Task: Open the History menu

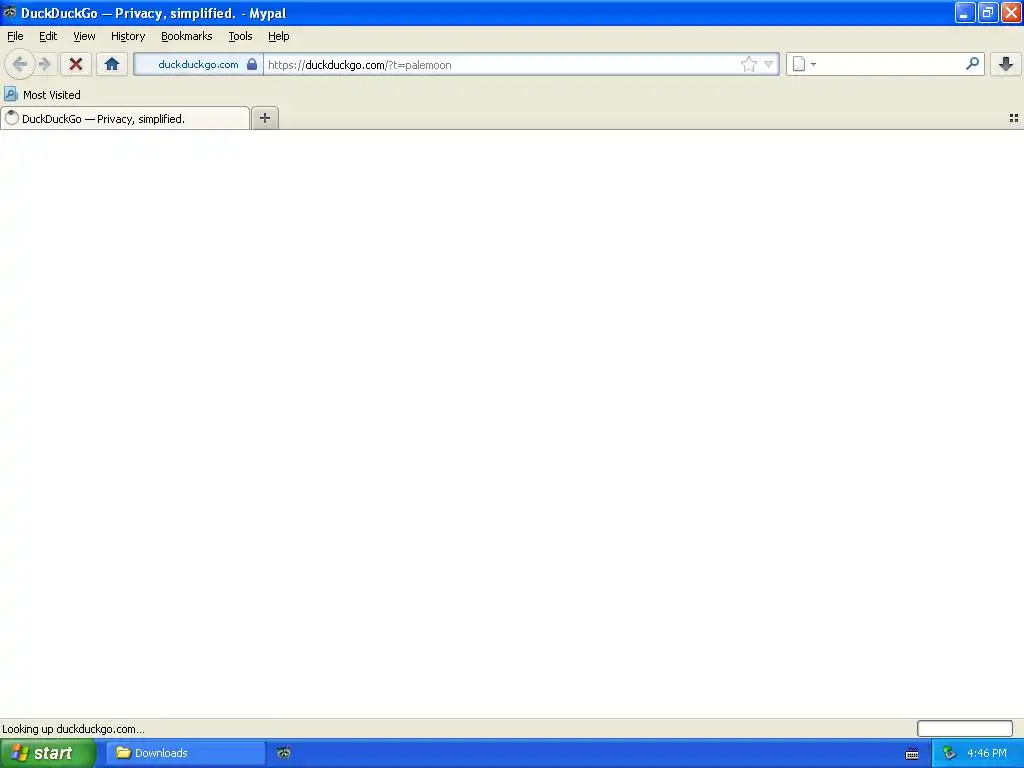Action: [x=127, y=37]
